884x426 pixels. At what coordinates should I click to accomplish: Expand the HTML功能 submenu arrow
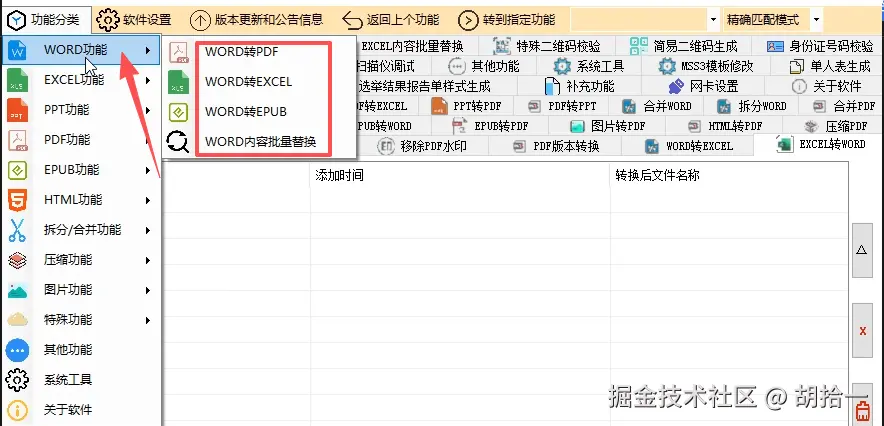click(x=148, y=200)
